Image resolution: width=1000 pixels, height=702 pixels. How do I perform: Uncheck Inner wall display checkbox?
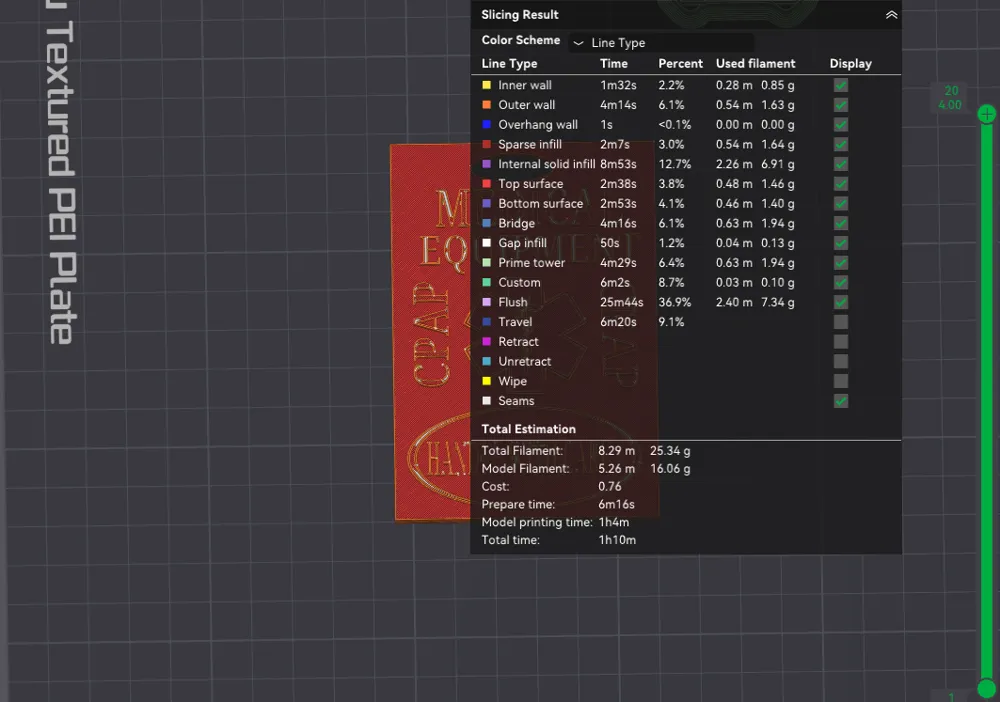[x=841, y=85]
